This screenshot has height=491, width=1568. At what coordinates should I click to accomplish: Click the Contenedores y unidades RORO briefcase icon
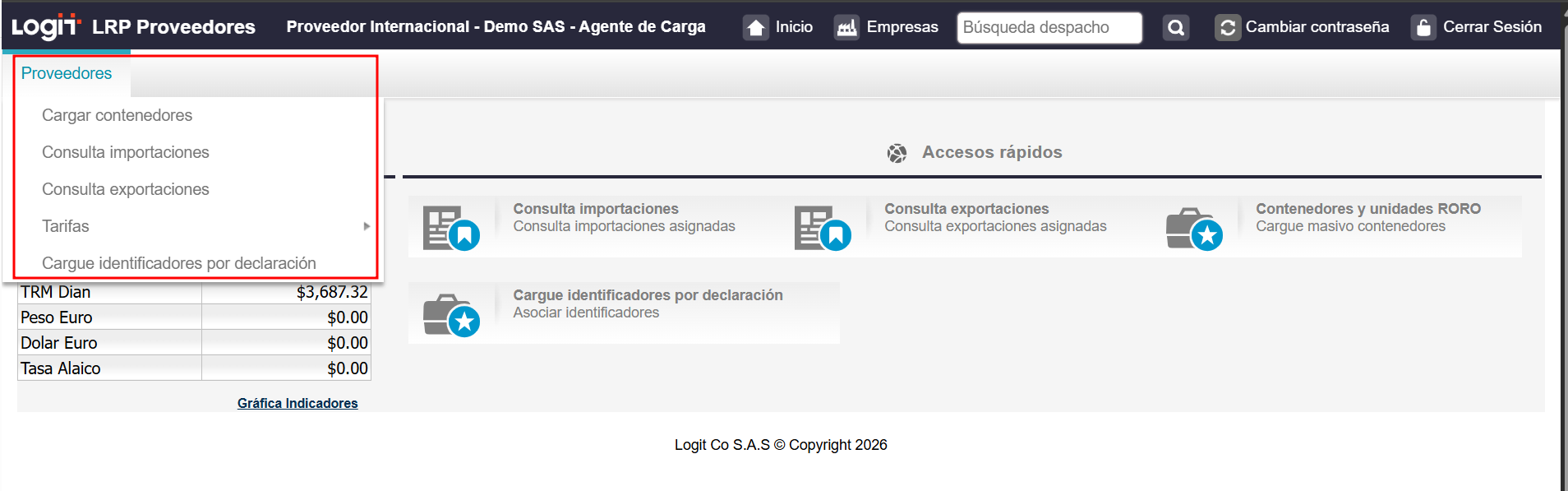1193,228
